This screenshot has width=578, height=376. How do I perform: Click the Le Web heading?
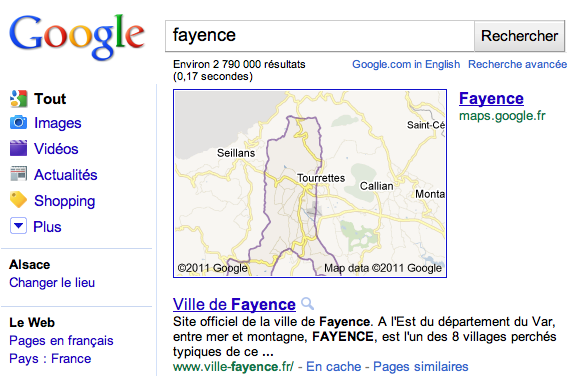tap(32, 323)
